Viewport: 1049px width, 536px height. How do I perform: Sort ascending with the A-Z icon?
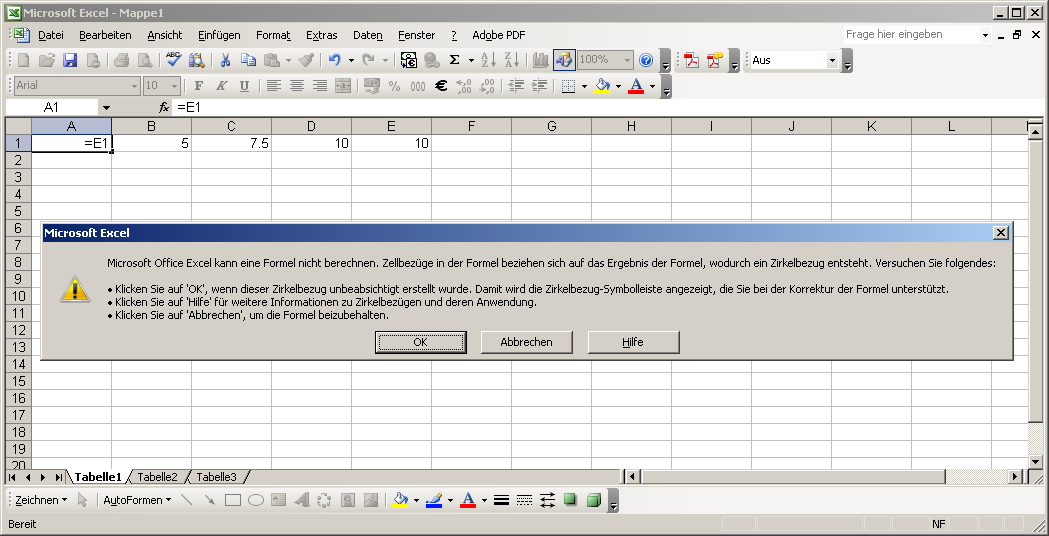pos(488,60)
